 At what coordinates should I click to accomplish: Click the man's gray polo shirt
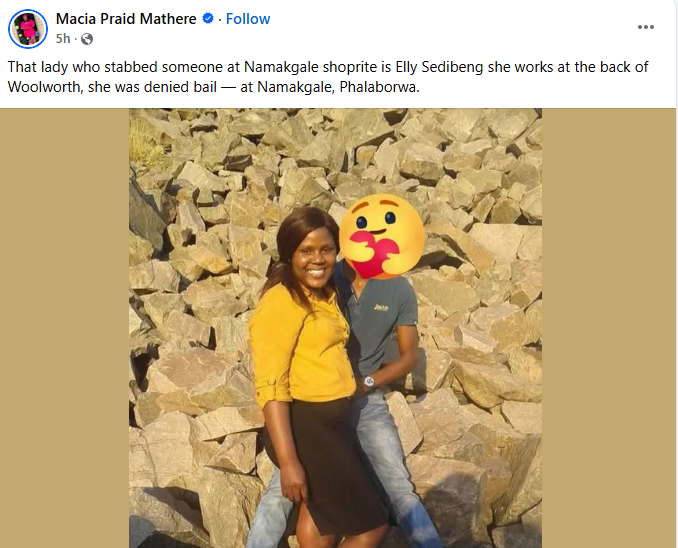pyautogui.click(x=385, y=320)
